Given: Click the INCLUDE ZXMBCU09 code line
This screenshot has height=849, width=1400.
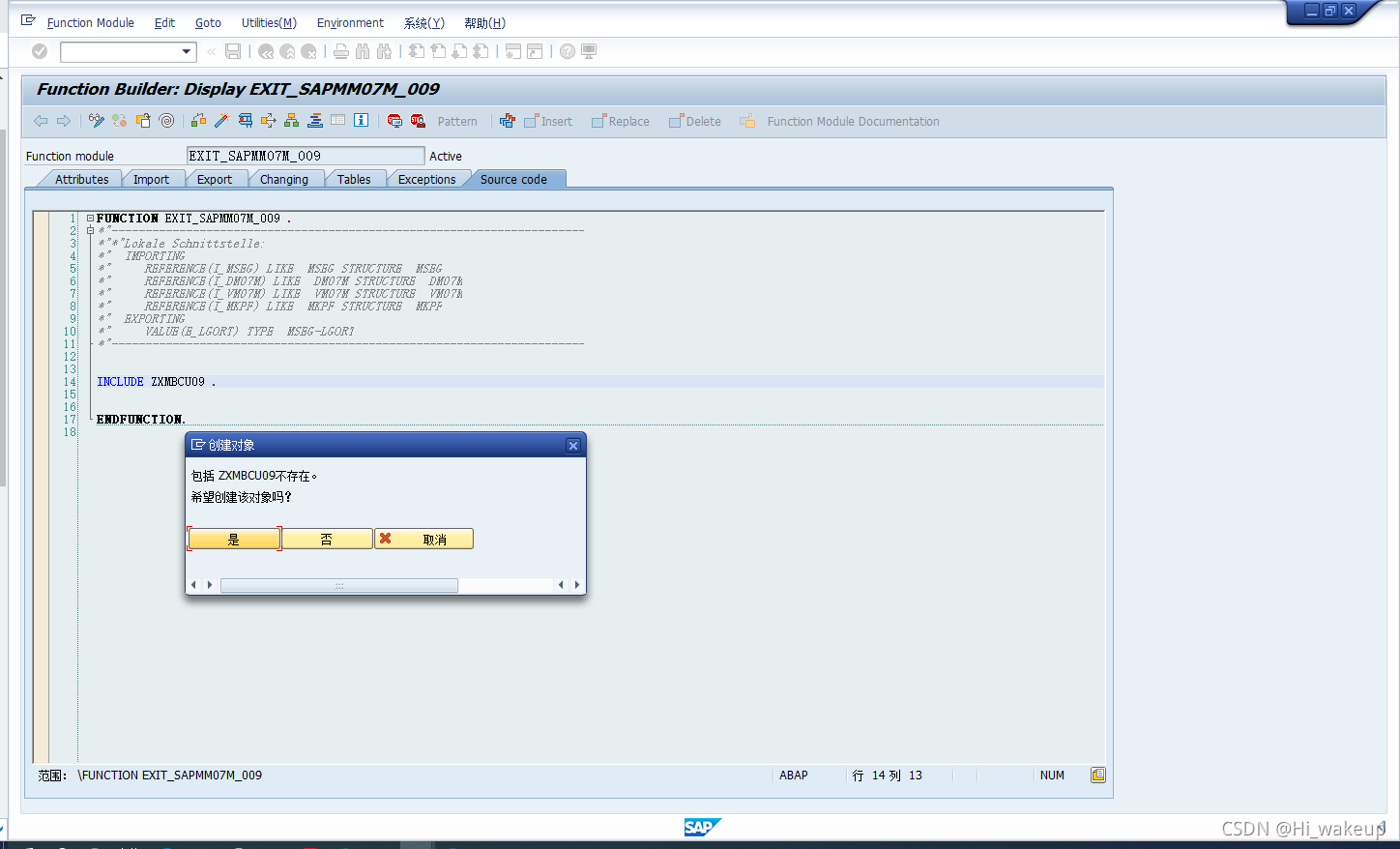Looking at the screenshot, I should click(599, 382).
